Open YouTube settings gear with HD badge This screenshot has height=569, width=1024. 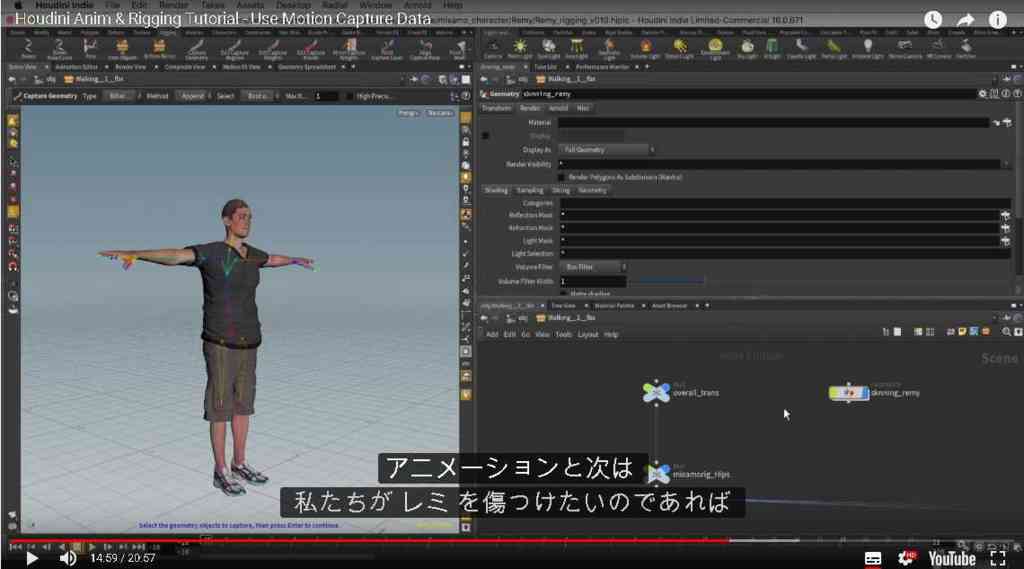pos(906,558)
